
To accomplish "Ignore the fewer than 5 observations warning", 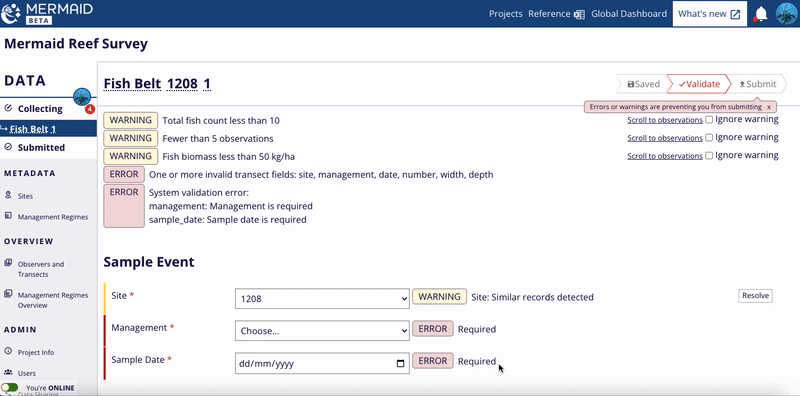I will coord(709,138).
